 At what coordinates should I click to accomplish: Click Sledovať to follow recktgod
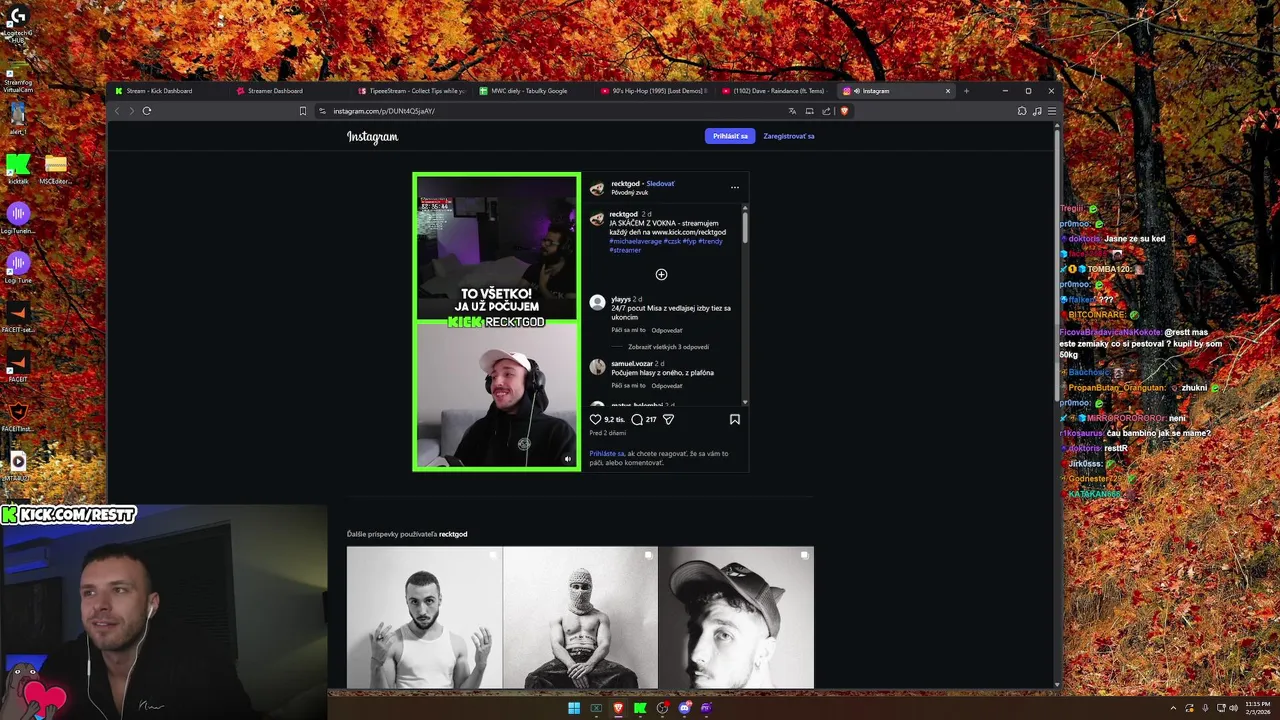(660, 184)
